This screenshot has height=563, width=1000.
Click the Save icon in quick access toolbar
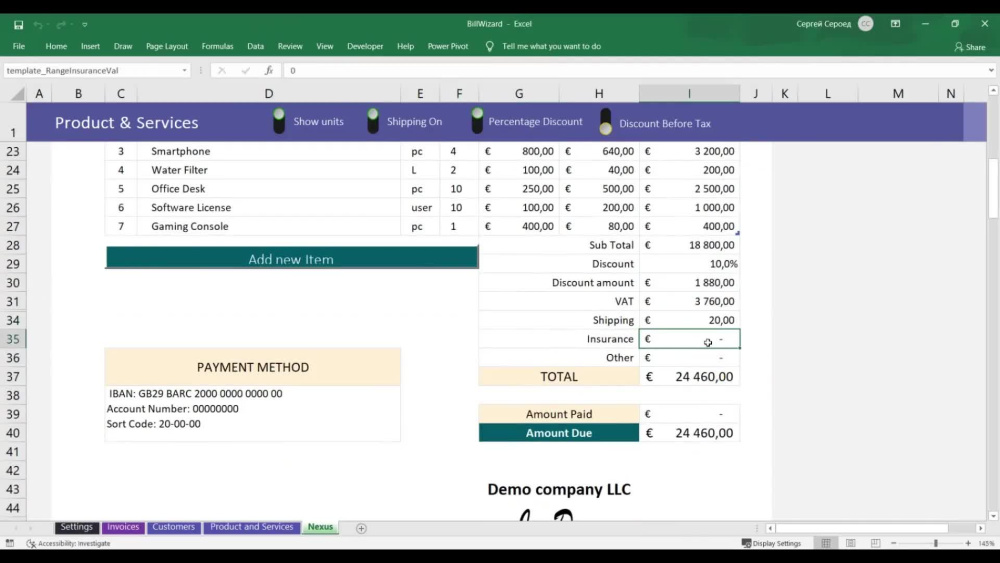pos(18,24)
